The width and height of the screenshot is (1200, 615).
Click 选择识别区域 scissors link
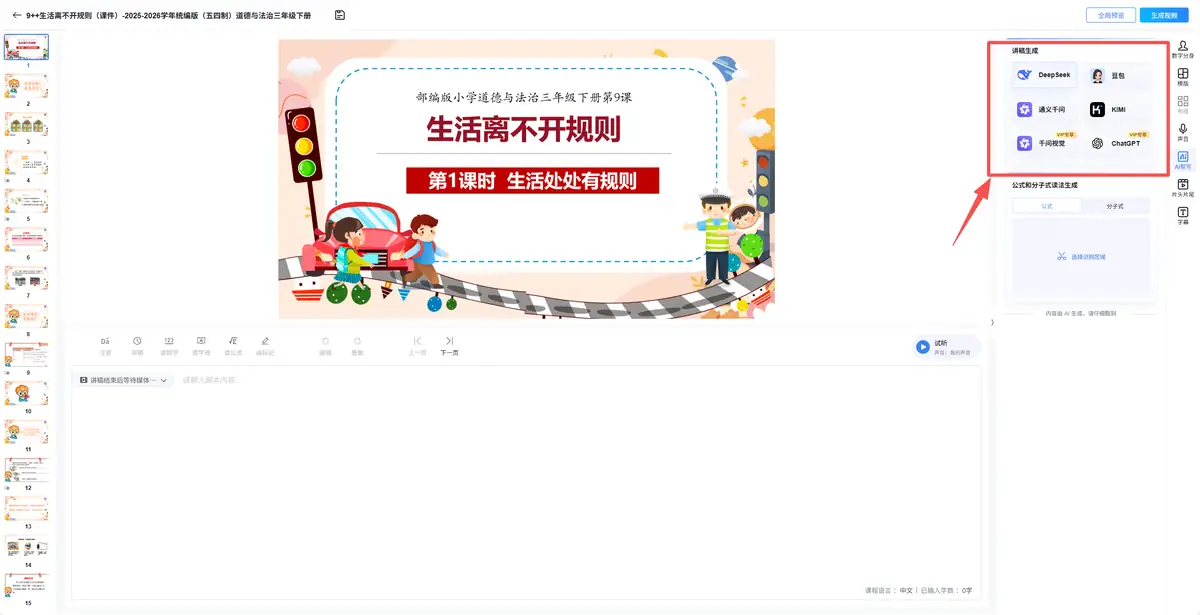(1081, 257)
